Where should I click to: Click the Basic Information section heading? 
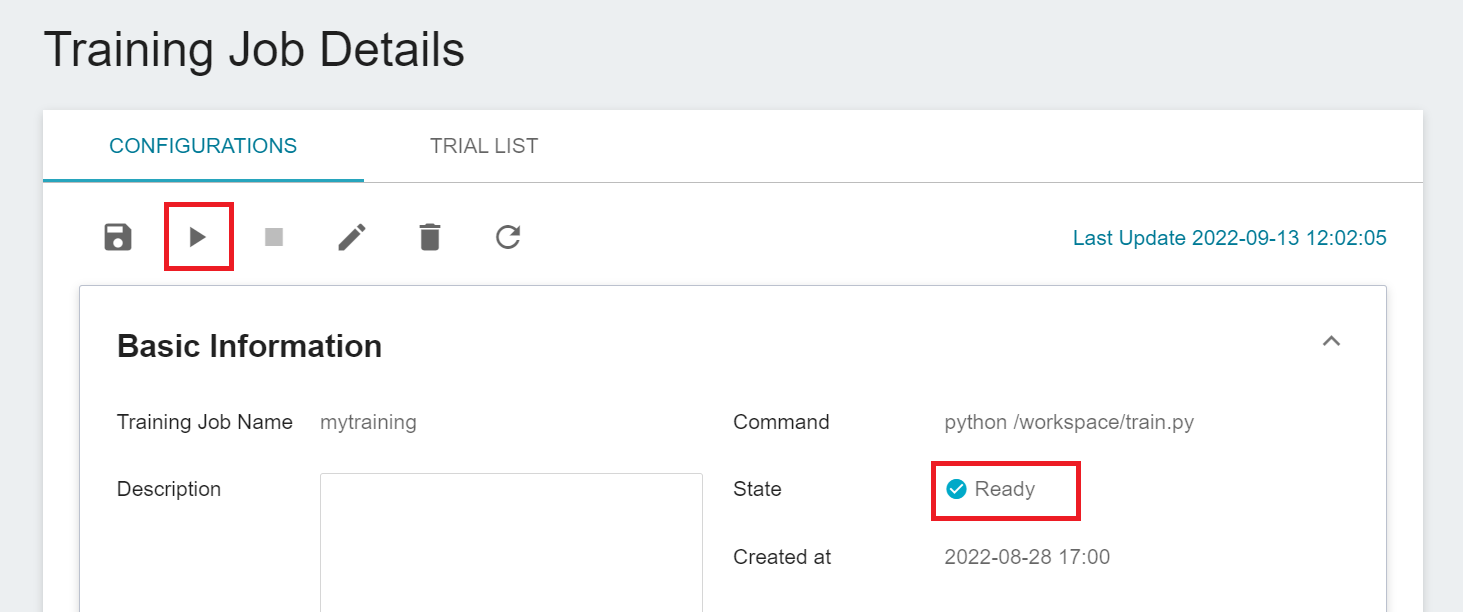click(x=250, y=346)
